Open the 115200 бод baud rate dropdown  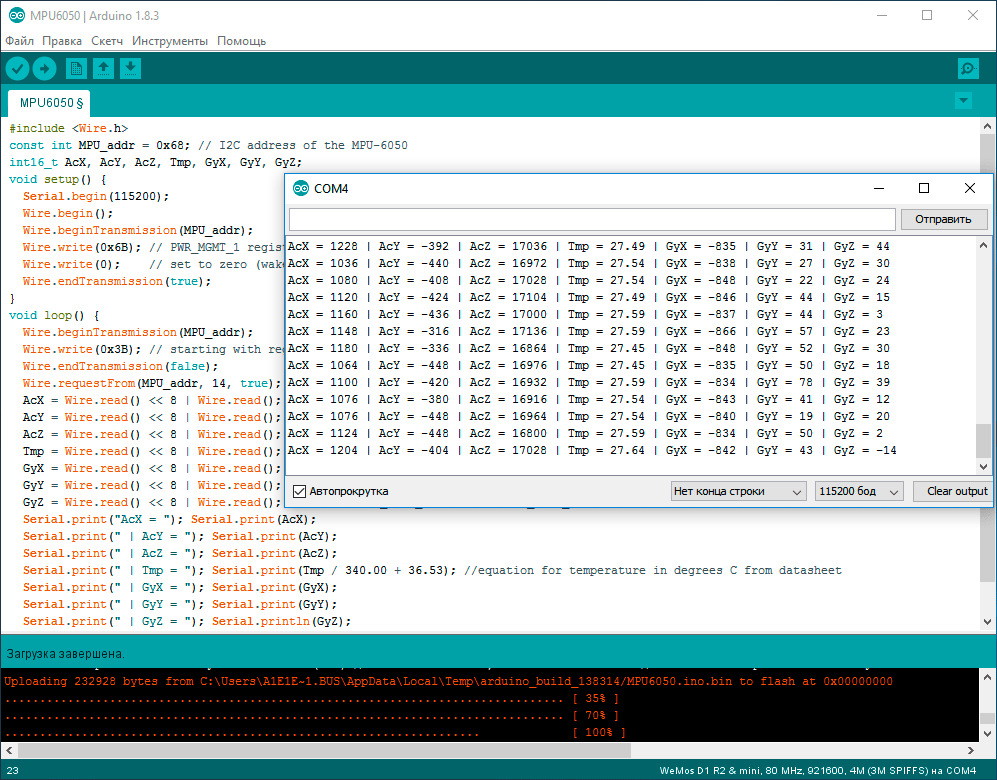[x=859, y=491]
